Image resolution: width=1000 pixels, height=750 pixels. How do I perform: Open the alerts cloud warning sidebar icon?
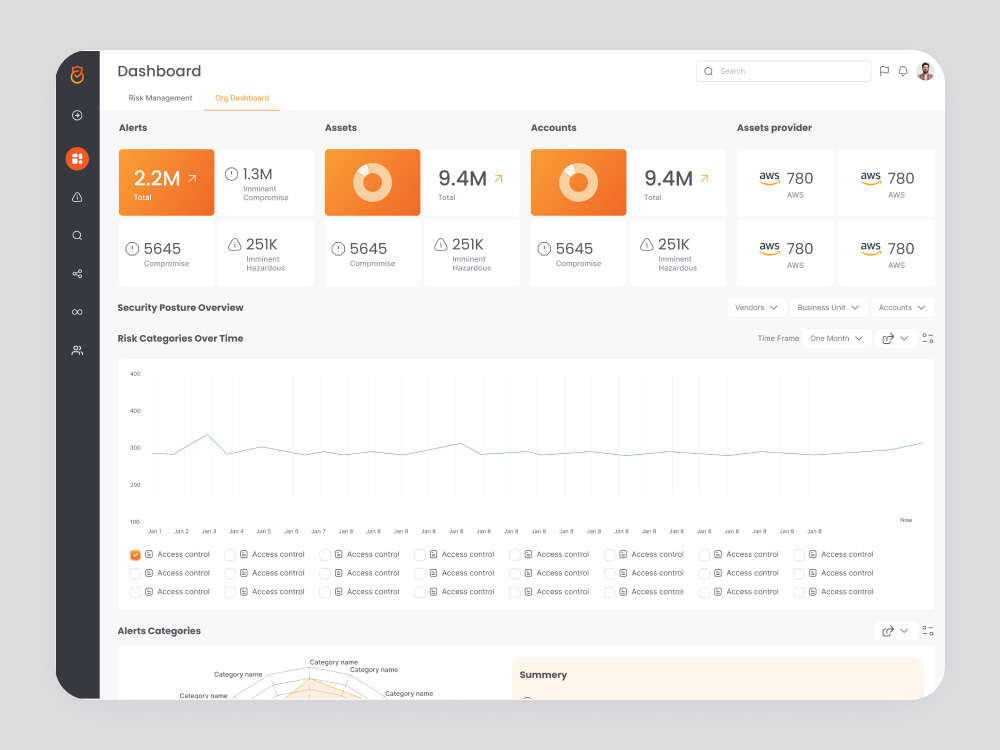tap(77, 197)
